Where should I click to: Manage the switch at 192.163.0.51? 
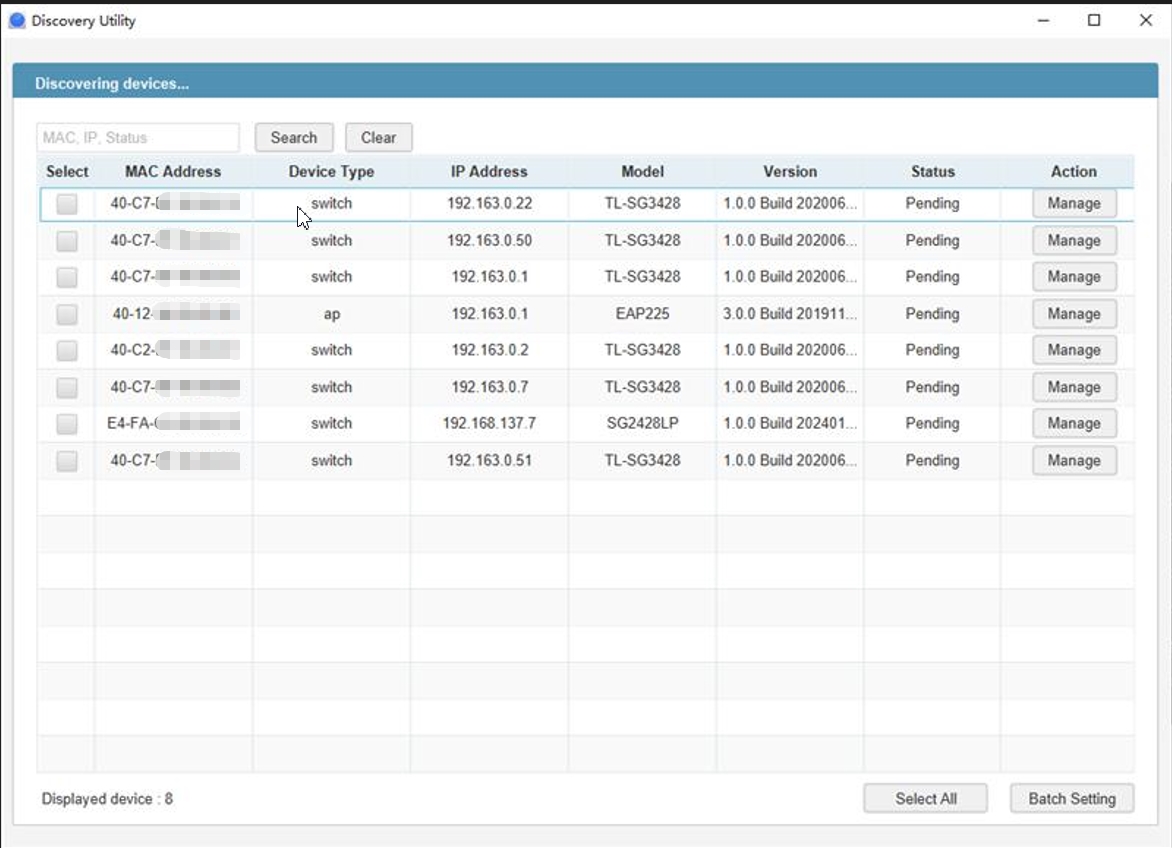1074,461
